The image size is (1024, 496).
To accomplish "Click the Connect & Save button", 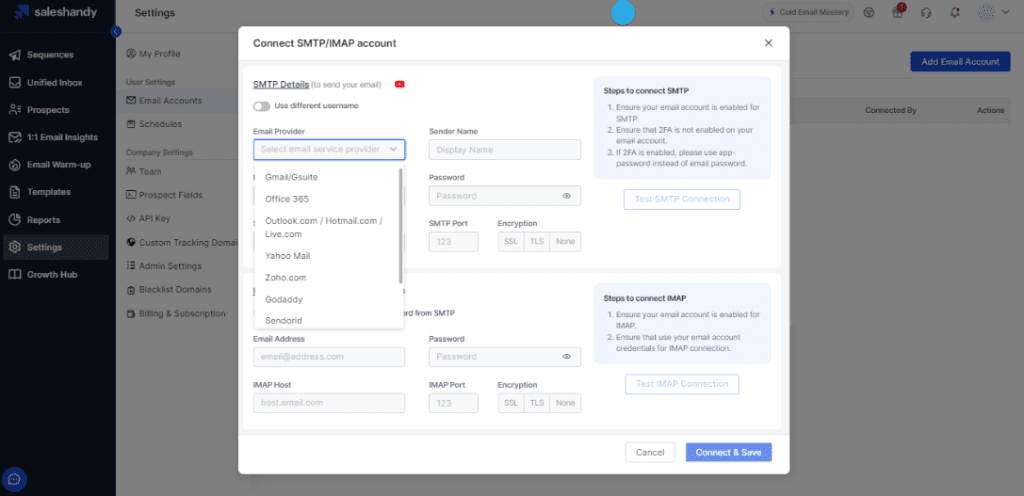I will point(729,452).
